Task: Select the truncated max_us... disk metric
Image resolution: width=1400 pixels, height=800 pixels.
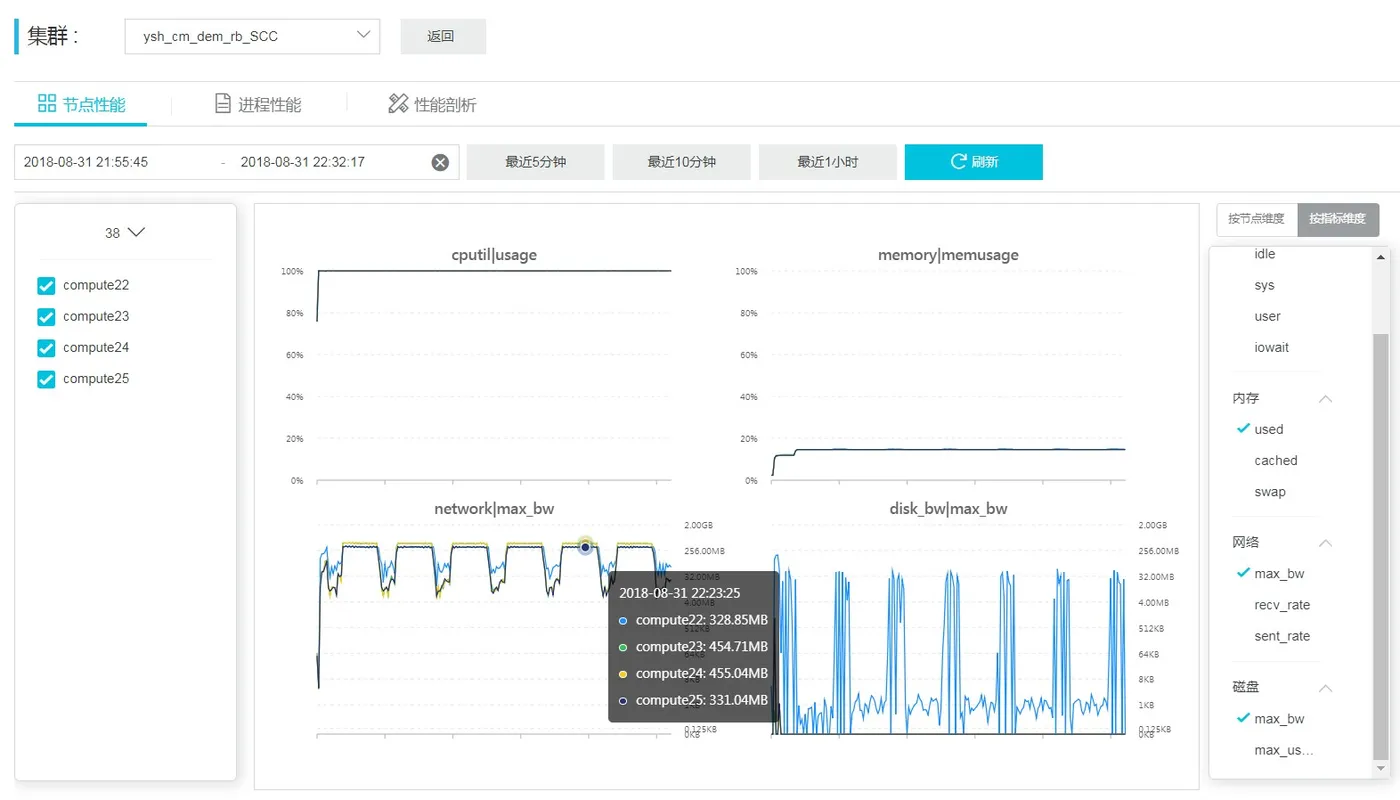Action: coord(1283,749)
